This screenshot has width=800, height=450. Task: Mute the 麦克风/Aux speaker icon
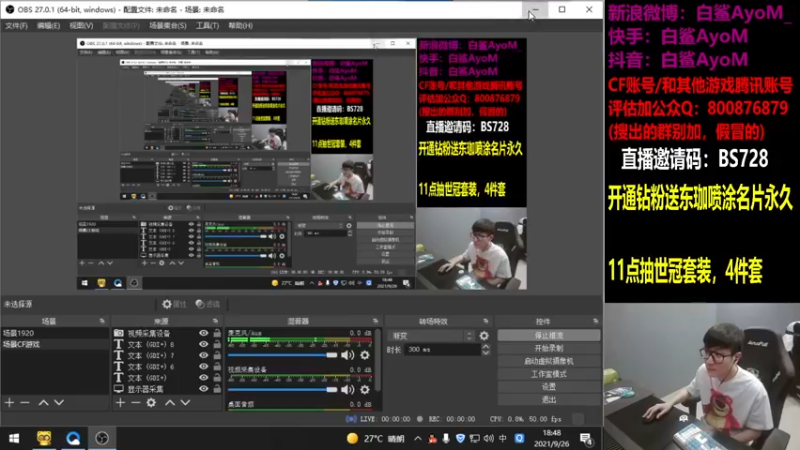point(347,355)
